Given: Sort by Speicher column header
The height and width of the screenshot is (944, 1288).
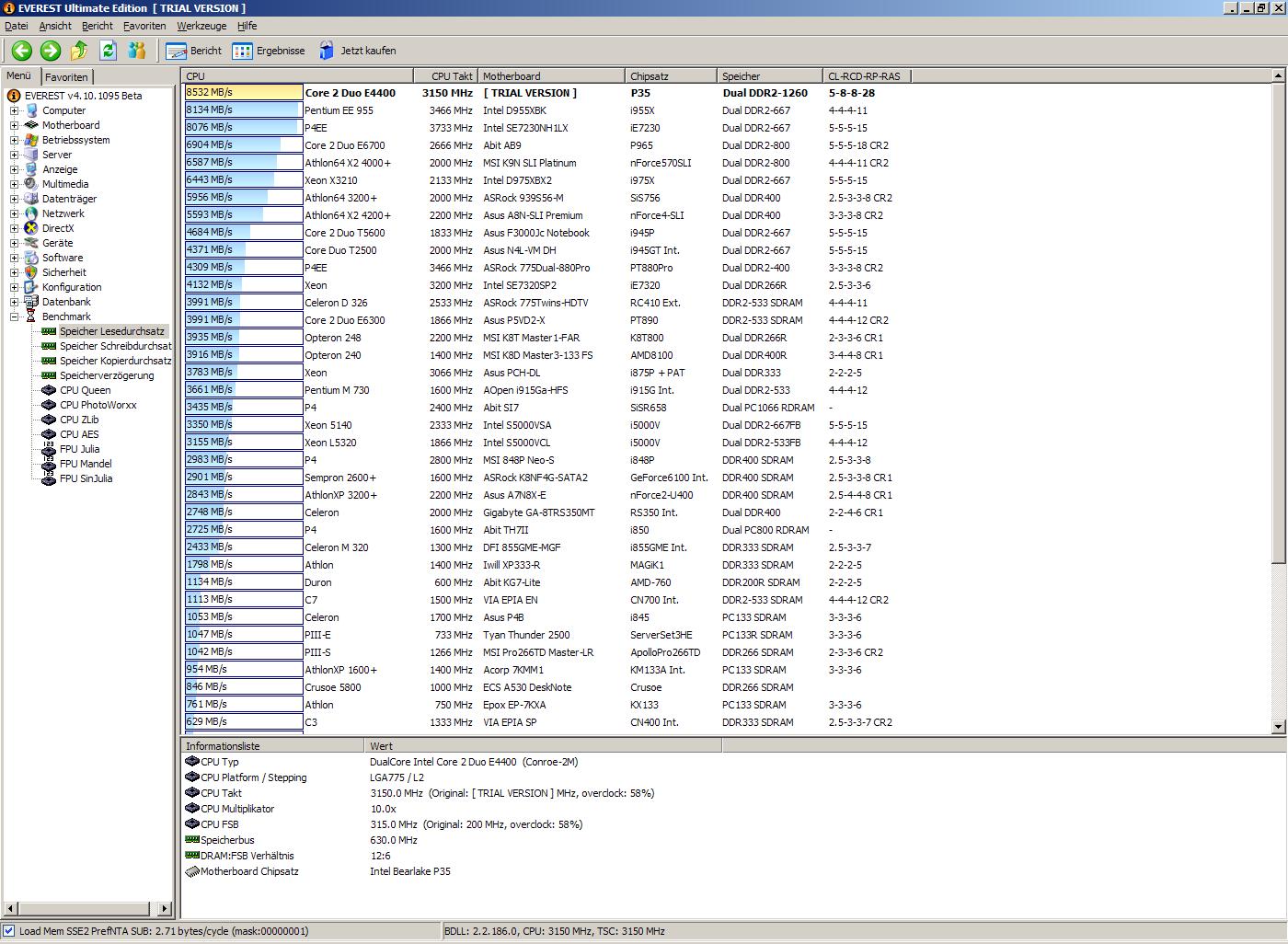Looking at the screenshot, I should (x=770, y=76).
